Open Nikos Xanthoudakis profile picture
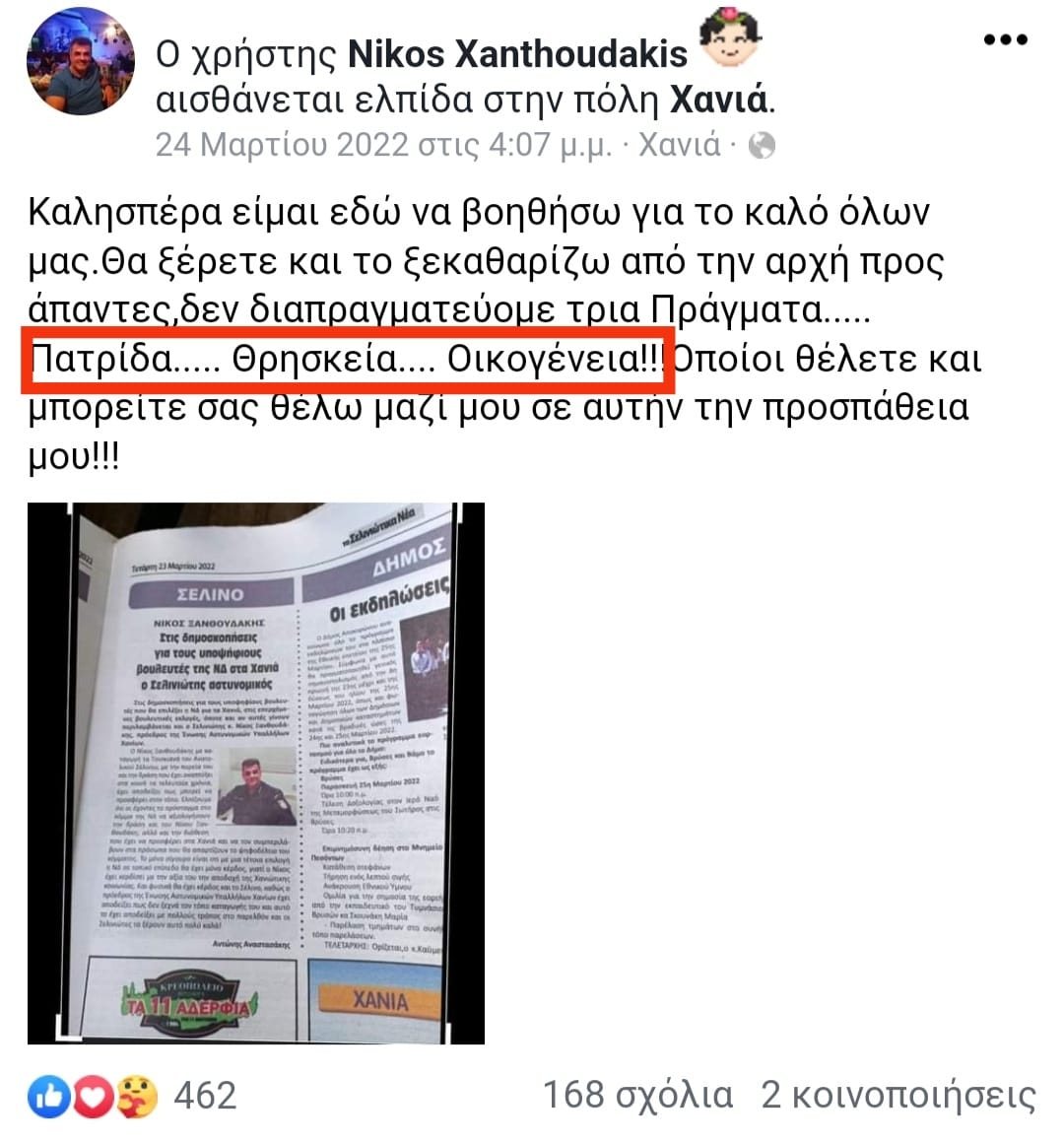This screenshot has width=1064, height=1142. click(80, 61)
